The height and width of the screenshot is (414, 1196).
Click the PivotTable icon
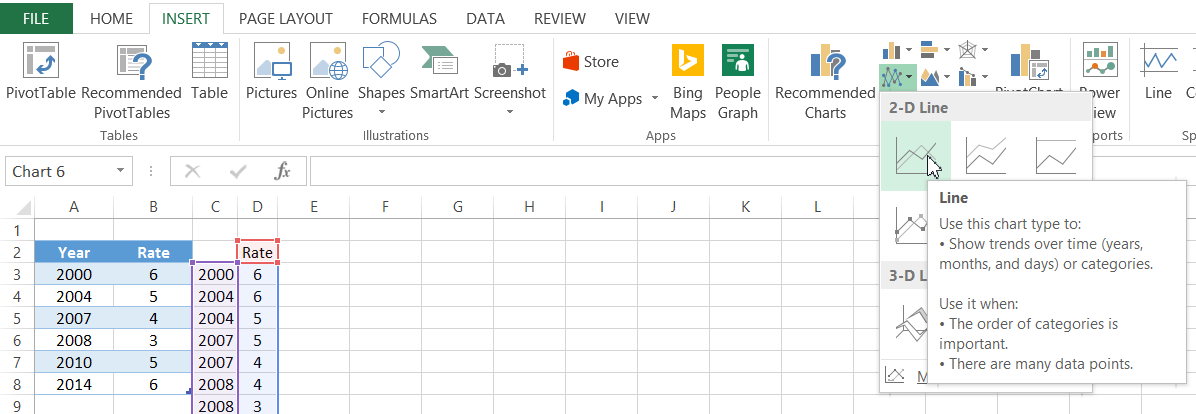click(40, 62)
